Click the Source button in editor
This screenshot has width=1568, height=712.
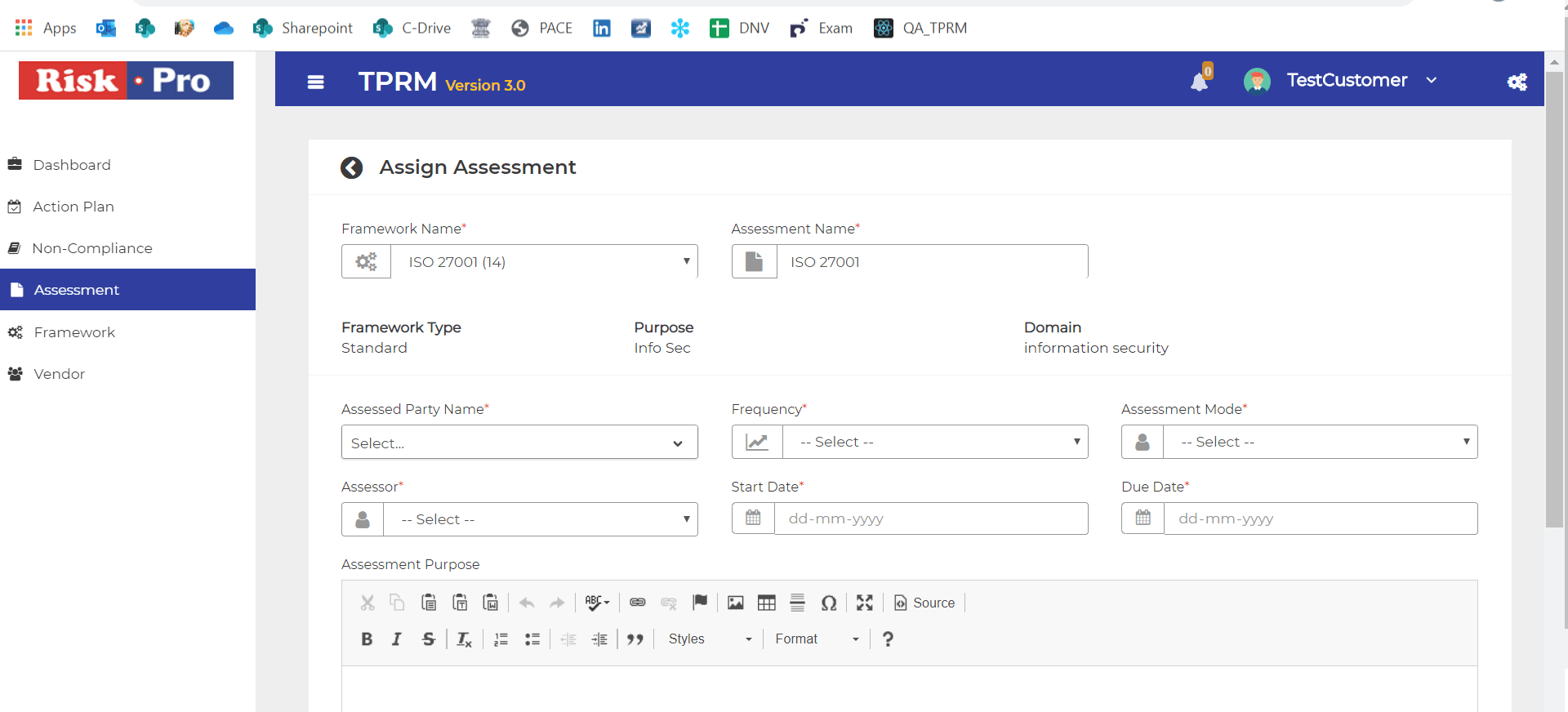[x=924, y=603]
